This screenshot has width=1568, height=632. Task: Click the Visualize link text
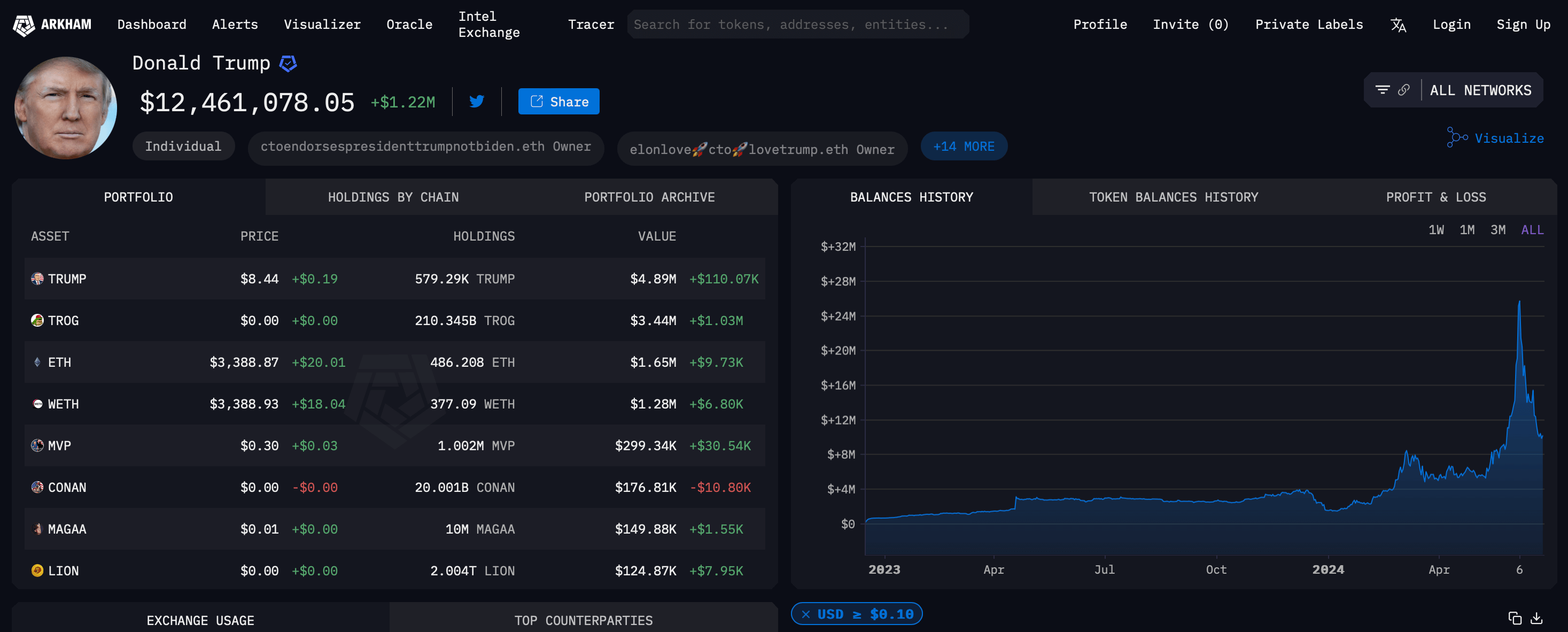coord(1509,139)
